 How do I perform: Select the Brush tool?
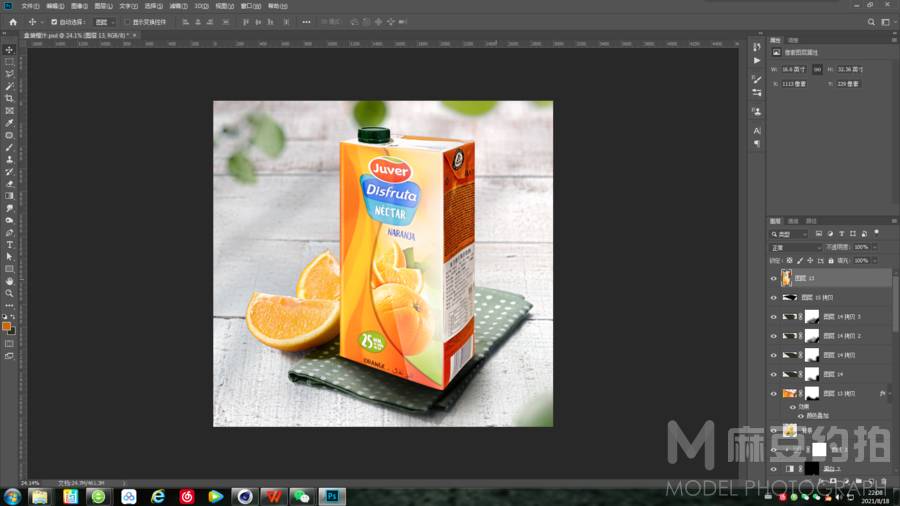point(9,147)
